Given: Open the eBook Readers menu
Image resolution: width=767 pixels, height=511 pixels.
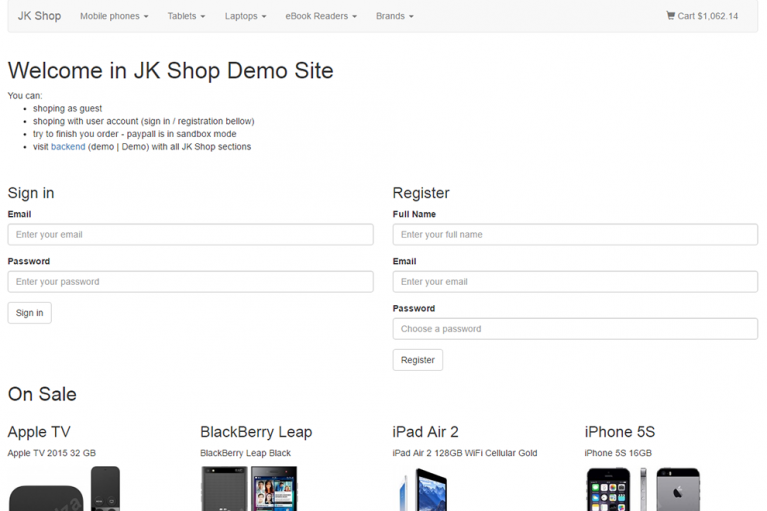Looking at the screenshot, I should tap(321, 16).
